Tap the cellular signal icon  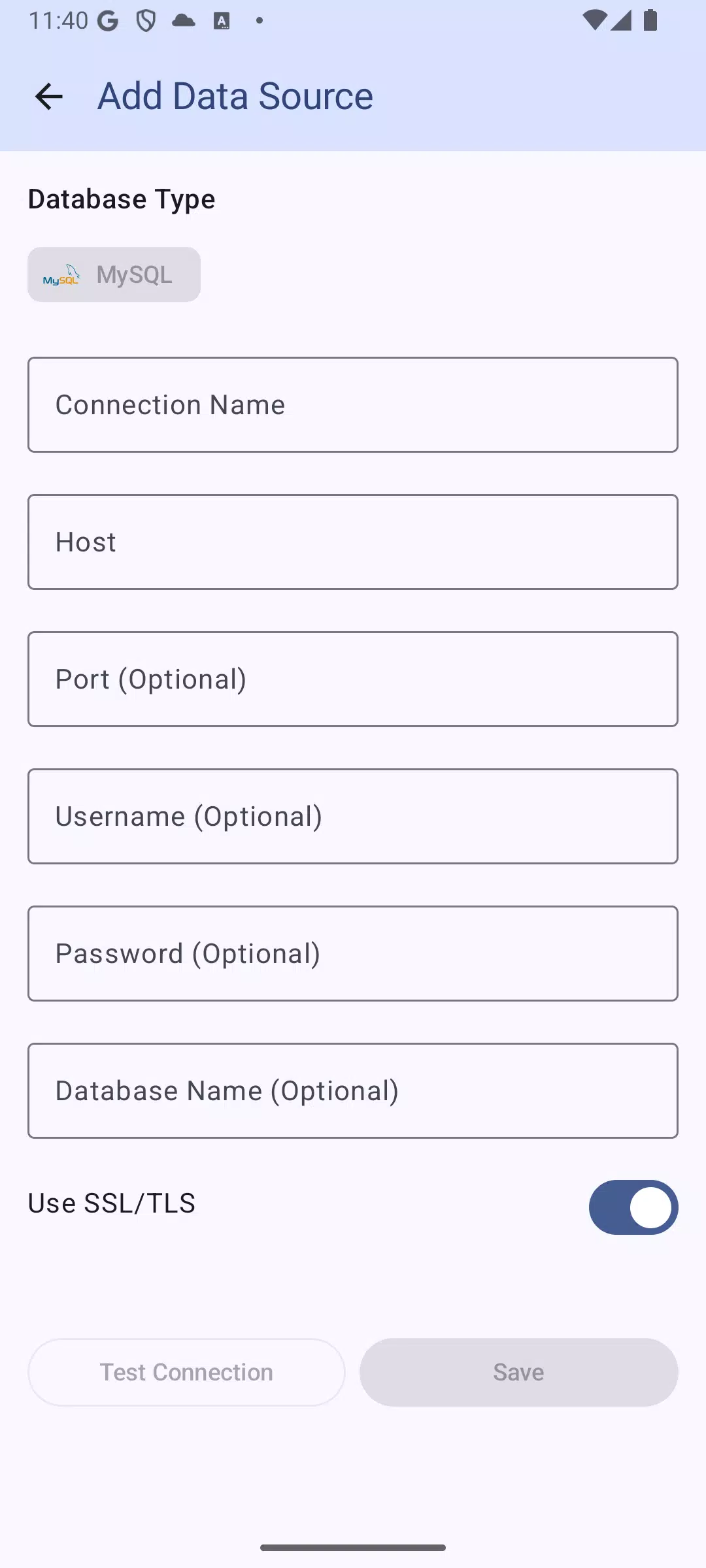pos(621,20)
